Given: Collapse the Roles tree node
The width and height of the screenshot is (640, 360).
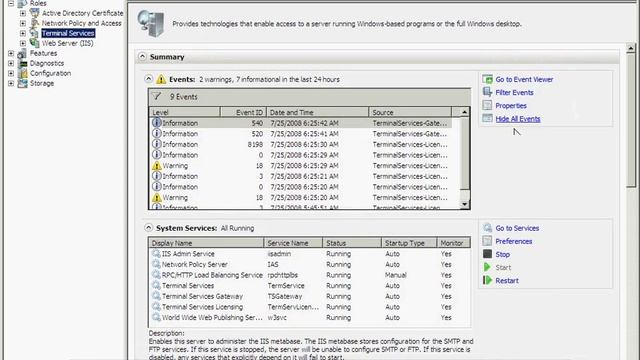Looking at the screenshot, I should click(11, 3).
